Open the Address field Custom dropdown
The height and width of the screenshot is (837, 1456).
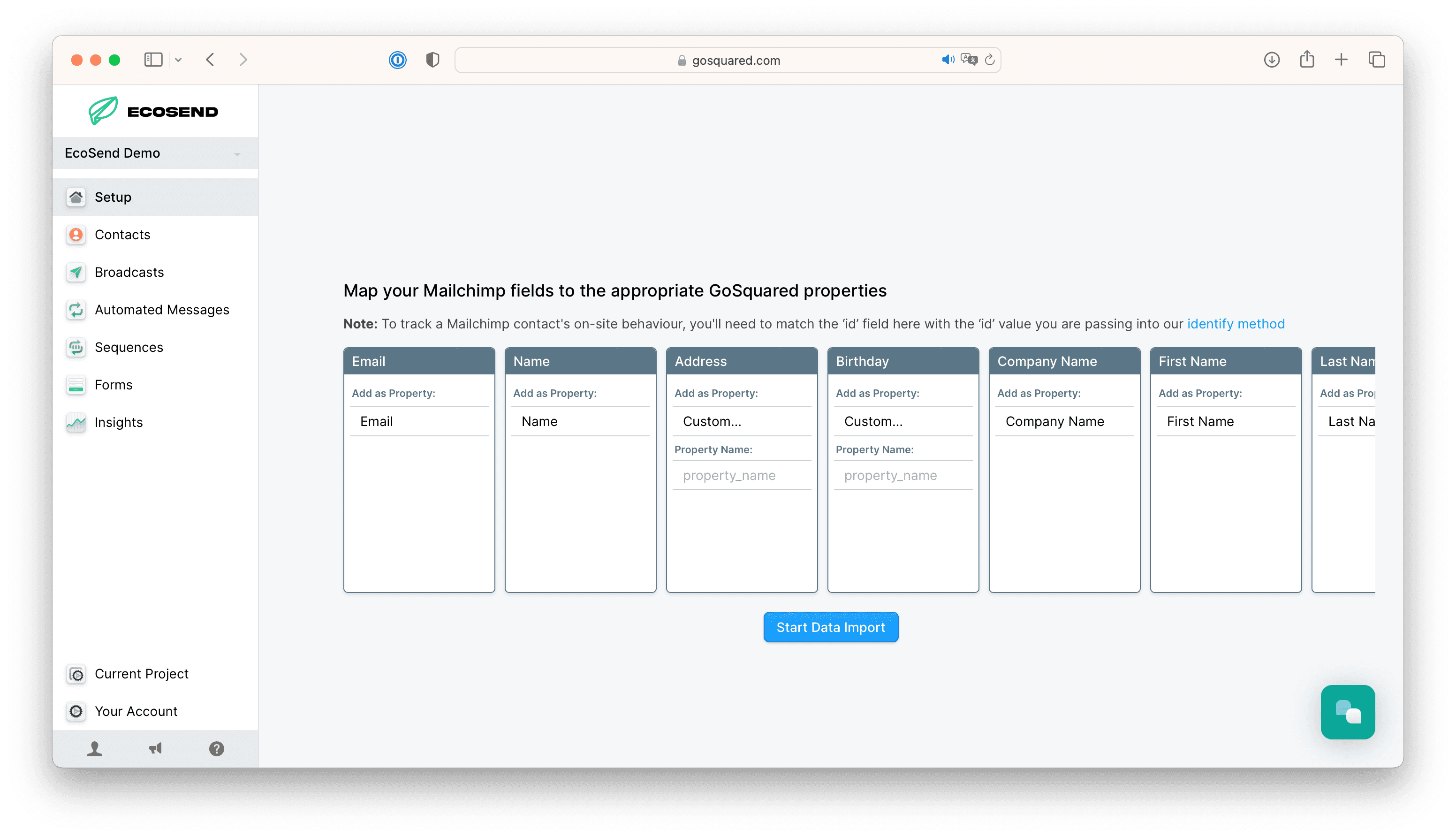click(742, 421)
